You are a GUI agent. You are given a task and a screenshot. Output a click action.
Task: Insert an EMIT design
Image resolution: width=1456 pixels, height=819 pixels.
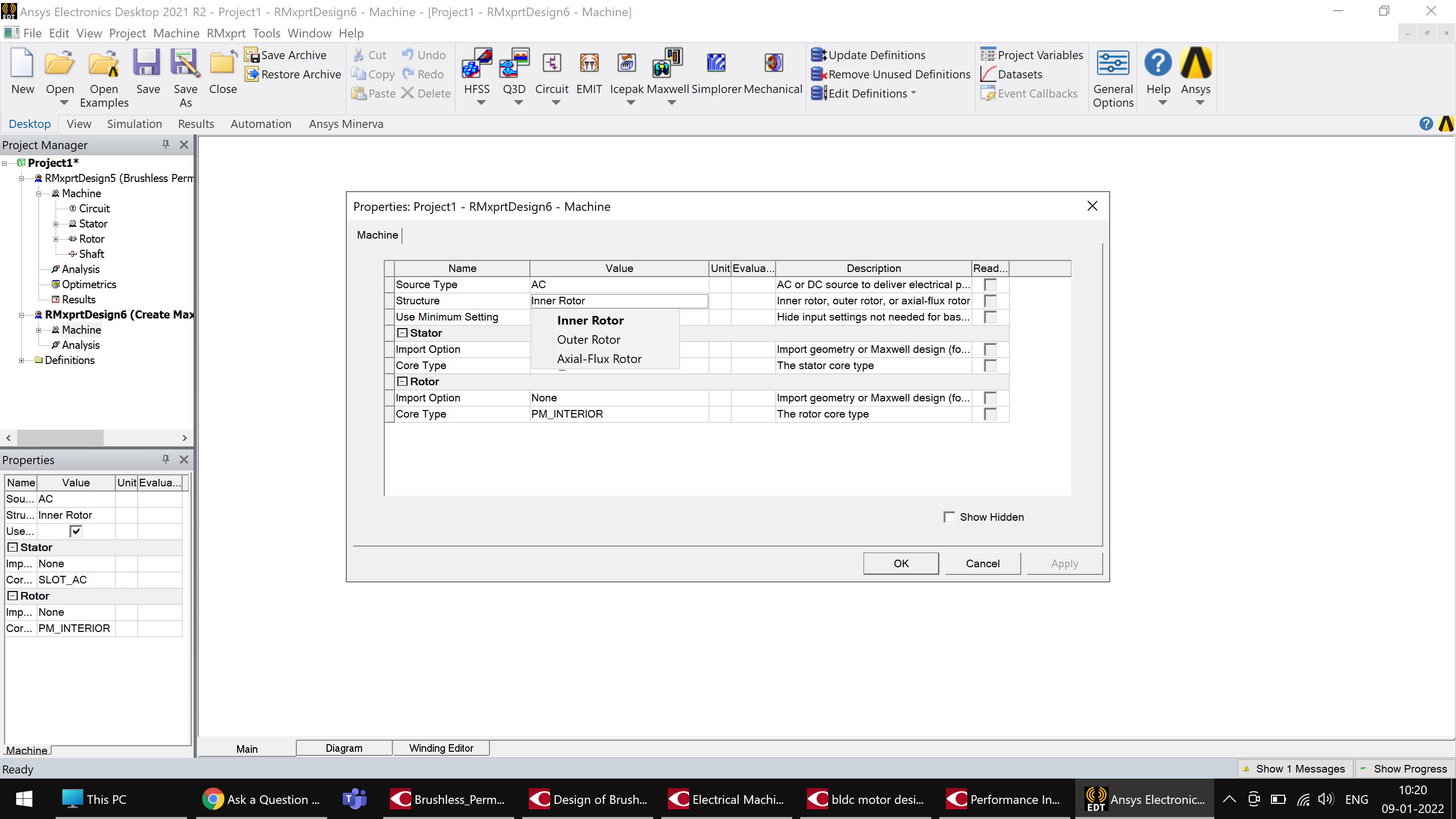click(x=589, y=71)
